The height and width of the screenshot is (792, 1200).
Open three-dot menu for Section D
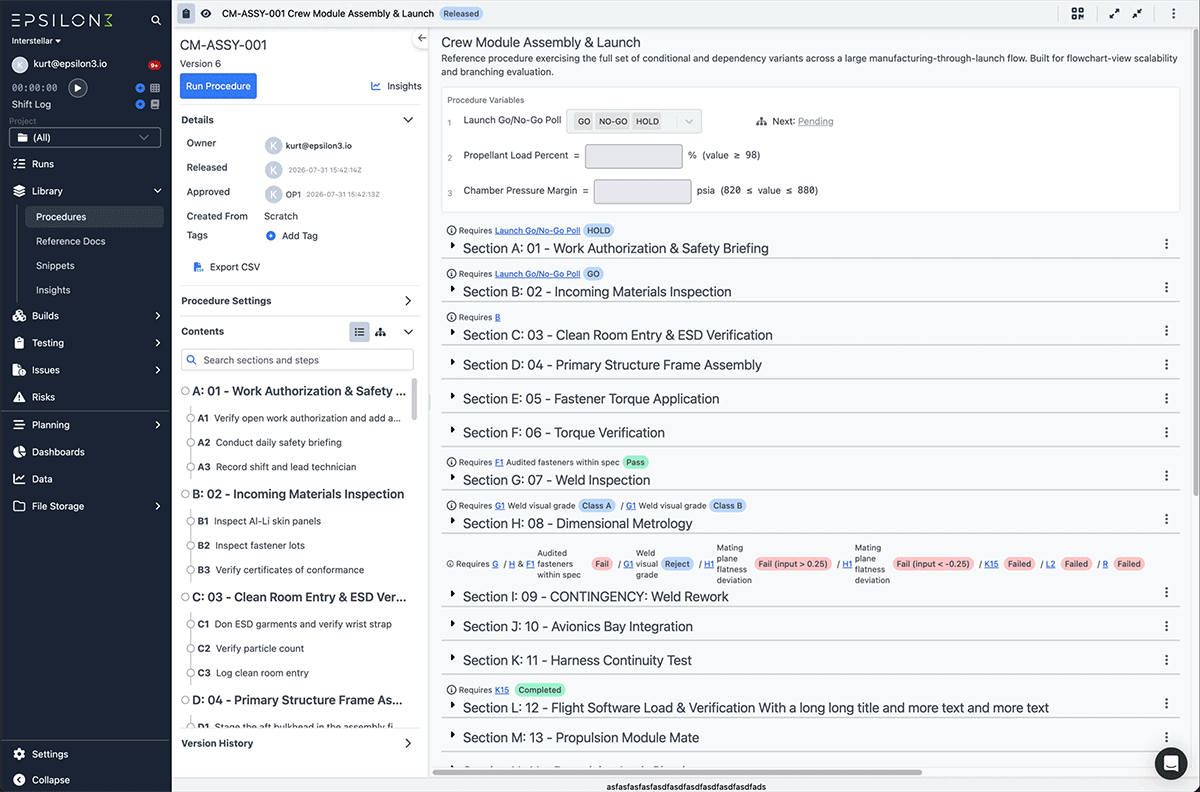[x=1166, y=365]
